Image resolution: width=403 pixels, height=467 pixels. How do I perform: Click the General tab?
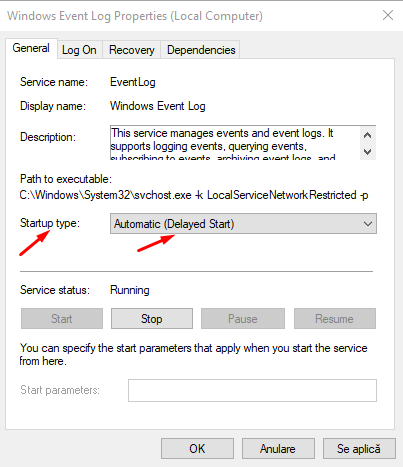click(x=31, y=48)
